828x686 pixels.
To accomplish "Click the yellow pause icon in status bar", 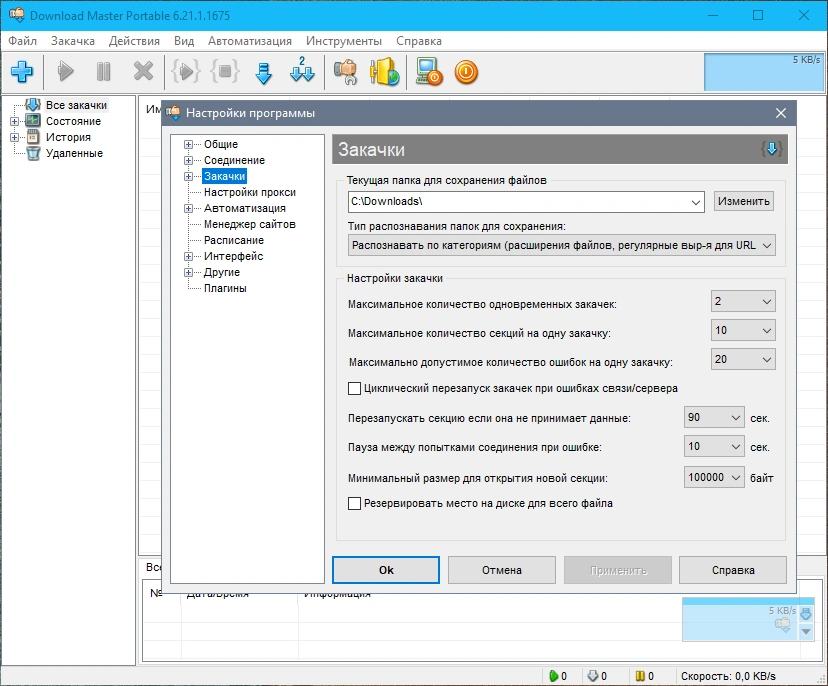I will click(640, 676).
